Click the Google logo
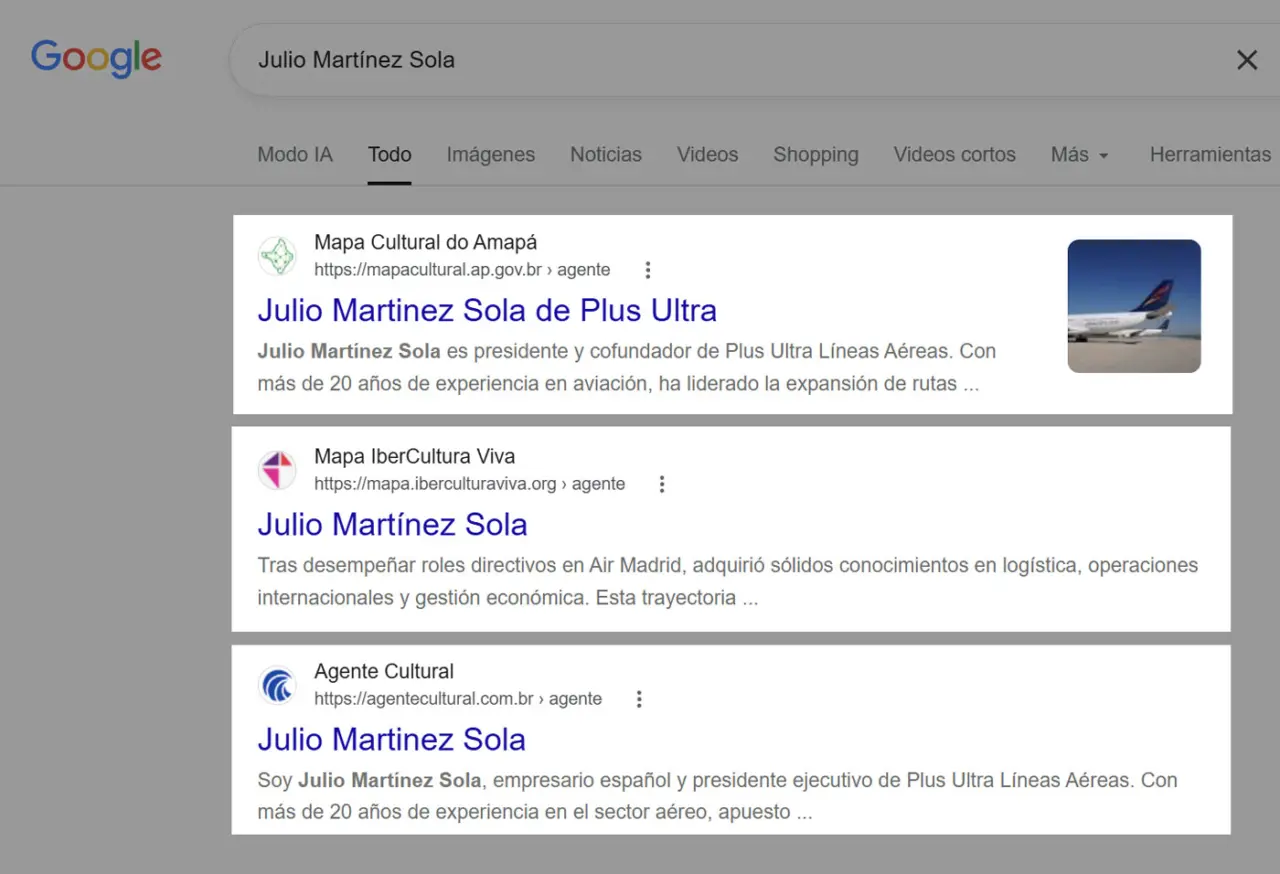Screen dimensions: 1280x874 pos(96,58)
